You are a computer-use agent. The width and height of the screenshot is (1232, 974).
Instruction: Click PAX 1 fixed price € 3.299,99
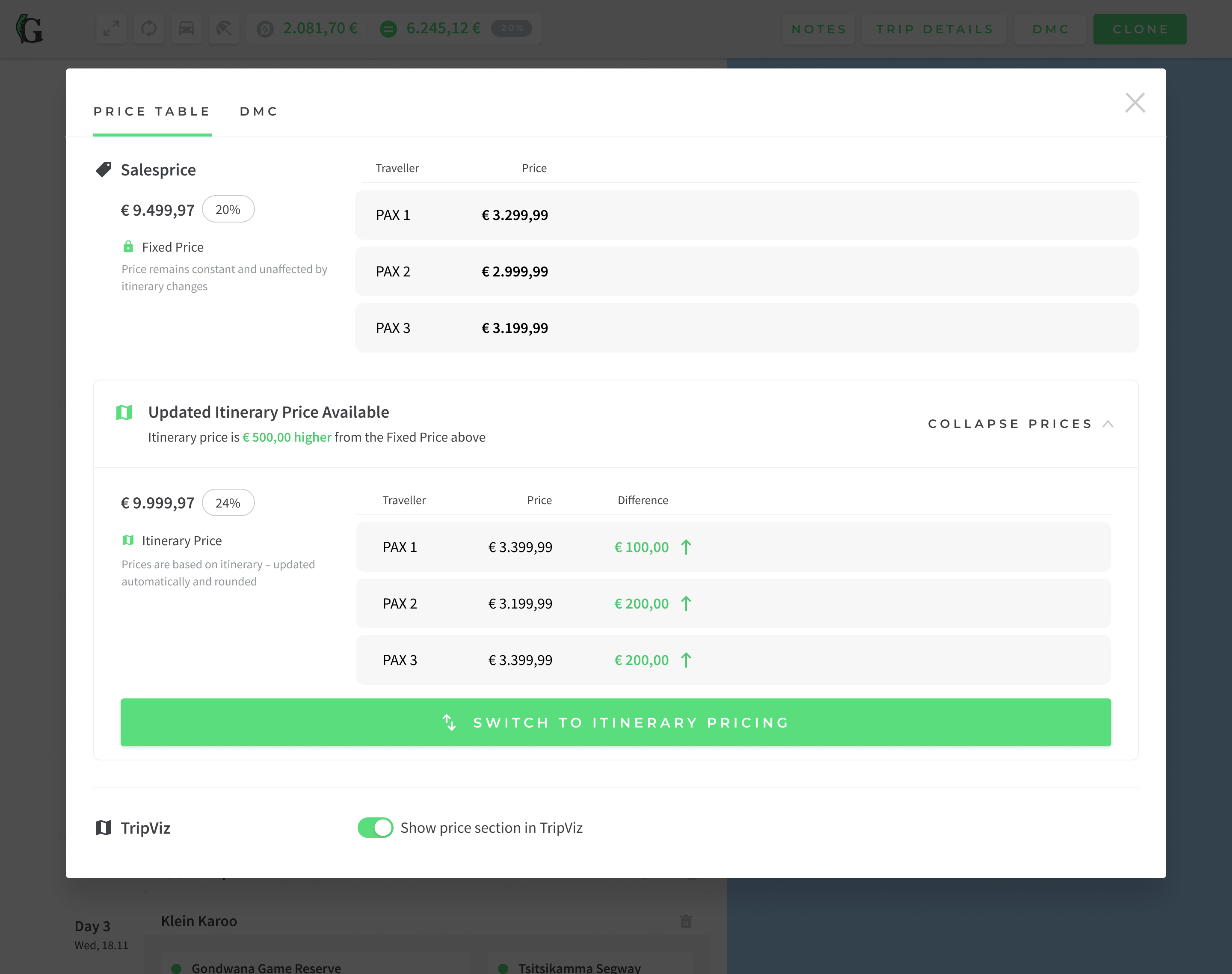click(515, 215)
